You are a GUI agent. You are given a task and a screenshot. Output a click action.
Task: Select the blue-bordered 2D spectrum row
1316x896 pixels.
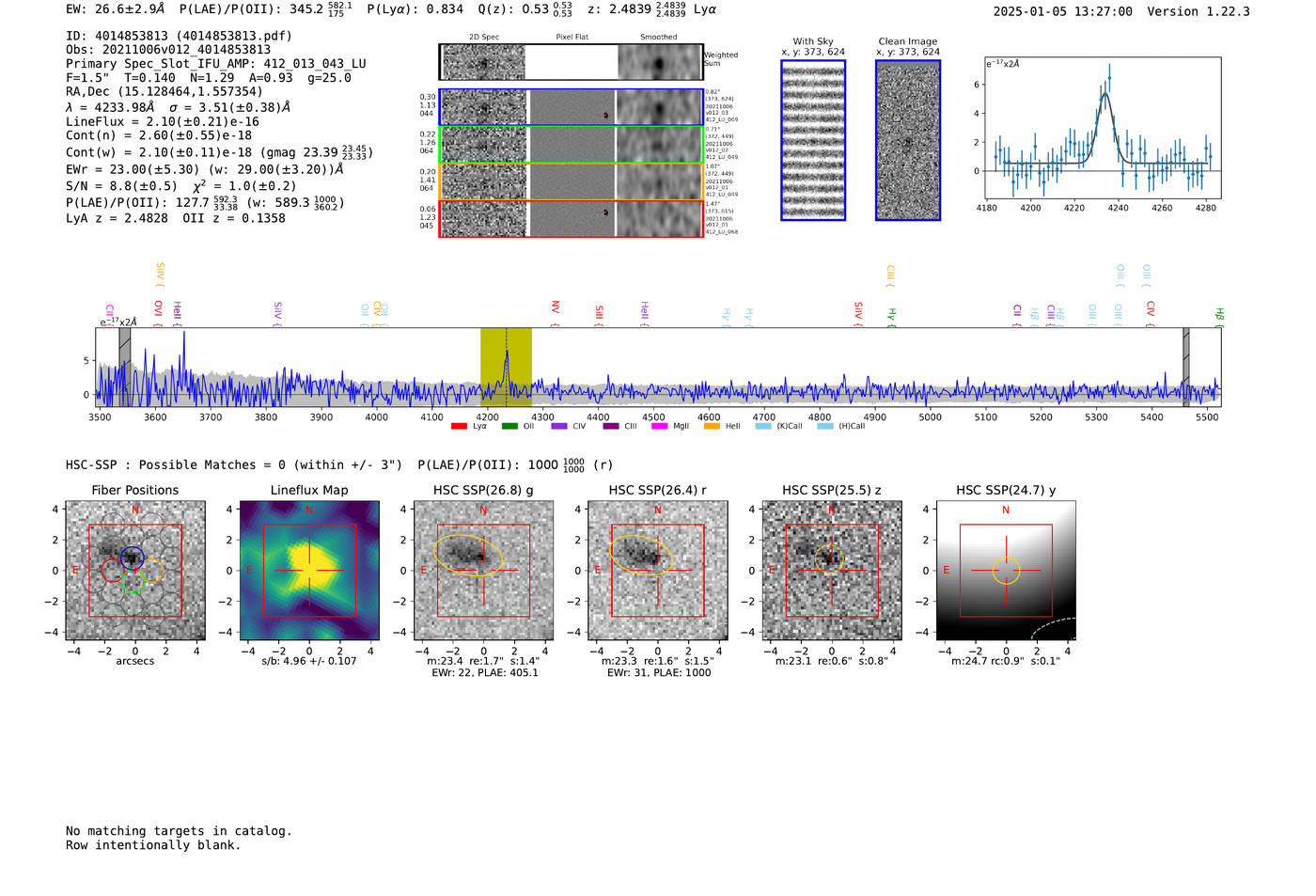572,107
